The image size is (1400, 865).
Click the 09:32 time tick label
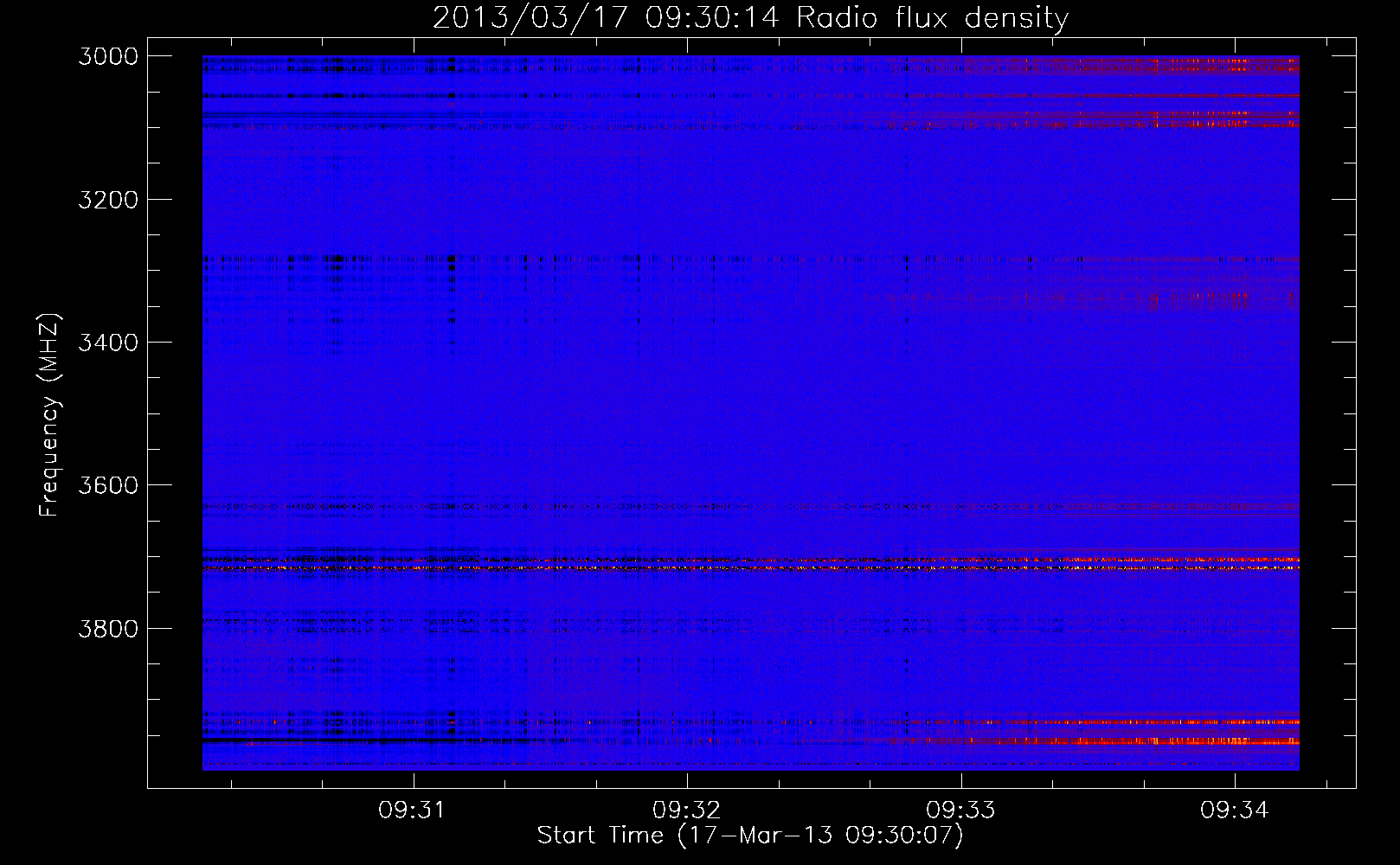[686, 810]
